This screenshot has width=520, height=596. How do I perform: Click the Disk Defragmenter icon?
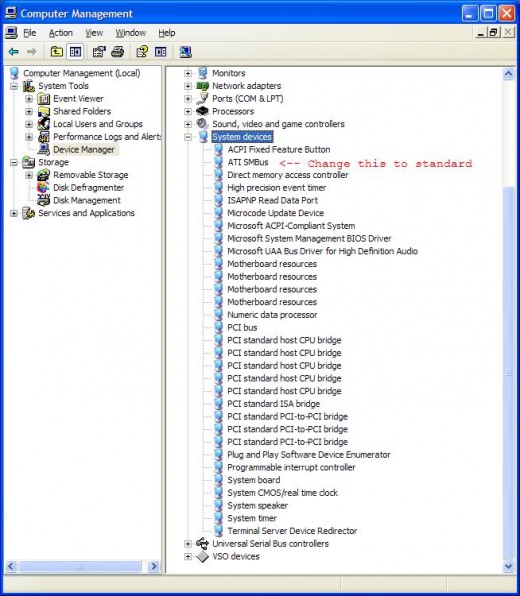43,187
